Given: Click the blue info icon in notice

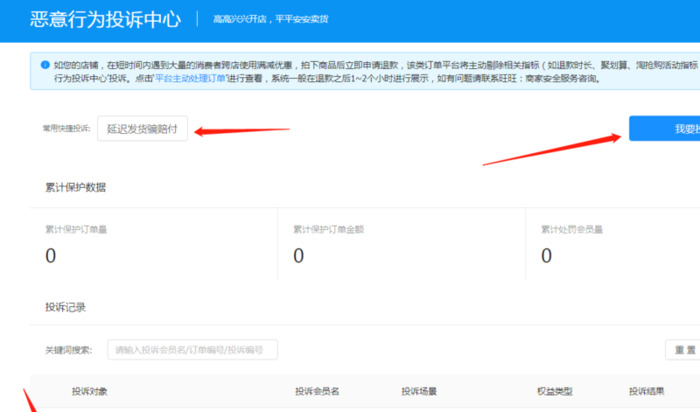Looking at the screenshot, I should click(x=45, y=65).
